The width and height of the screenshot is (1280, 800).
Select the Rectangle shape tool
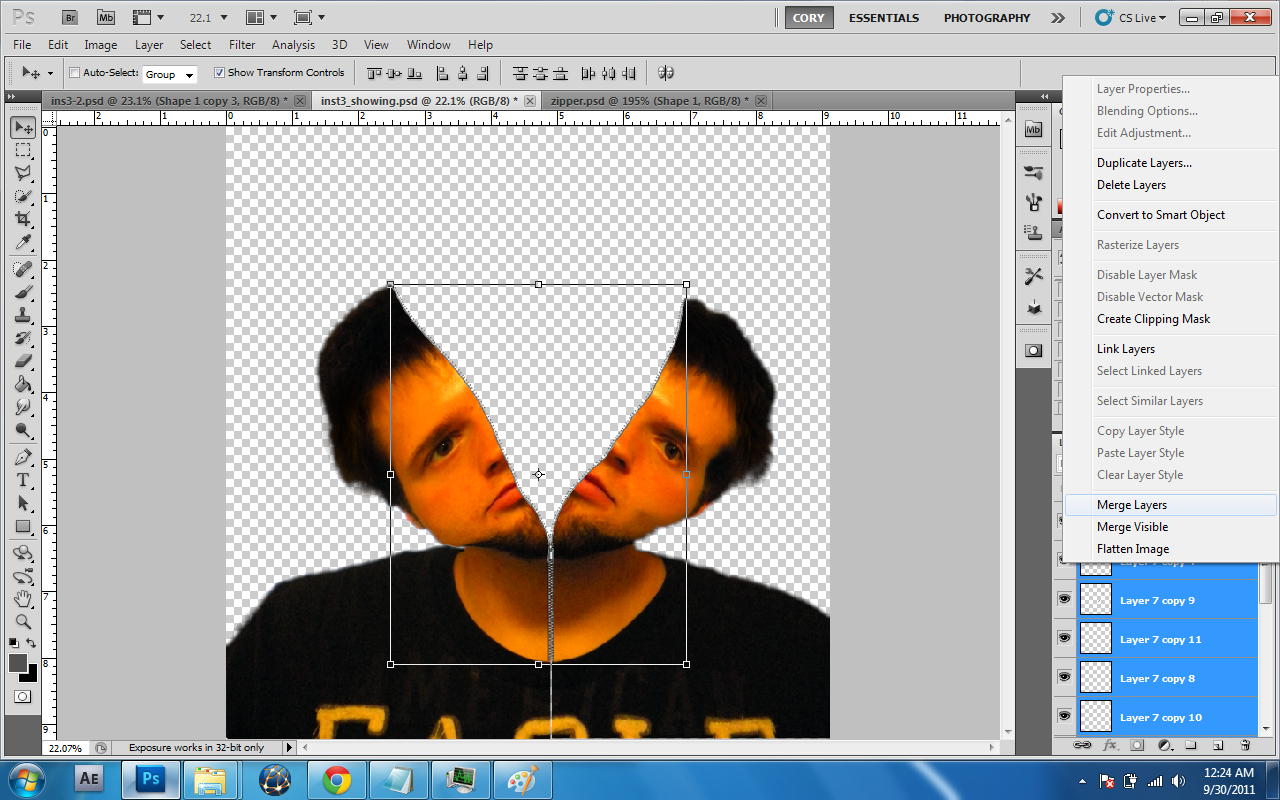point(23,526)
